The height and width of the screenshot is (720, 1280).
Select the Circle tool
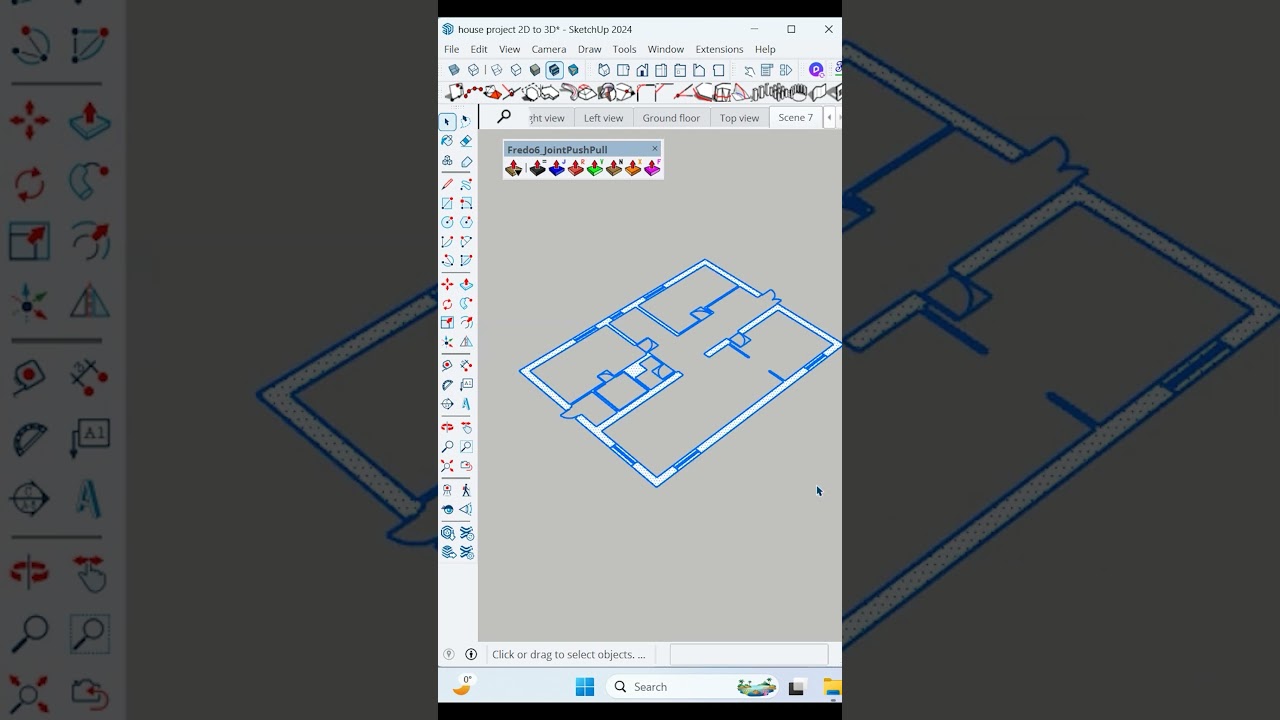pyautogui.click(x=447, y=222)
